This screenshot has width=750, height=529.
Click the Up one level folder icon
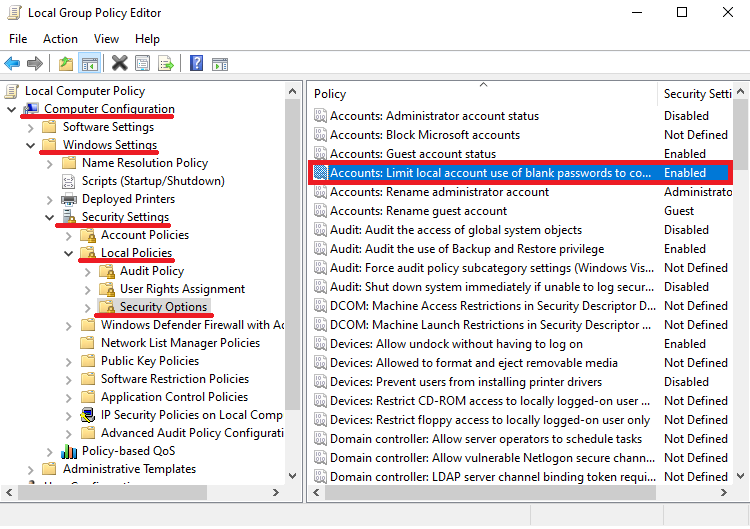66,63
